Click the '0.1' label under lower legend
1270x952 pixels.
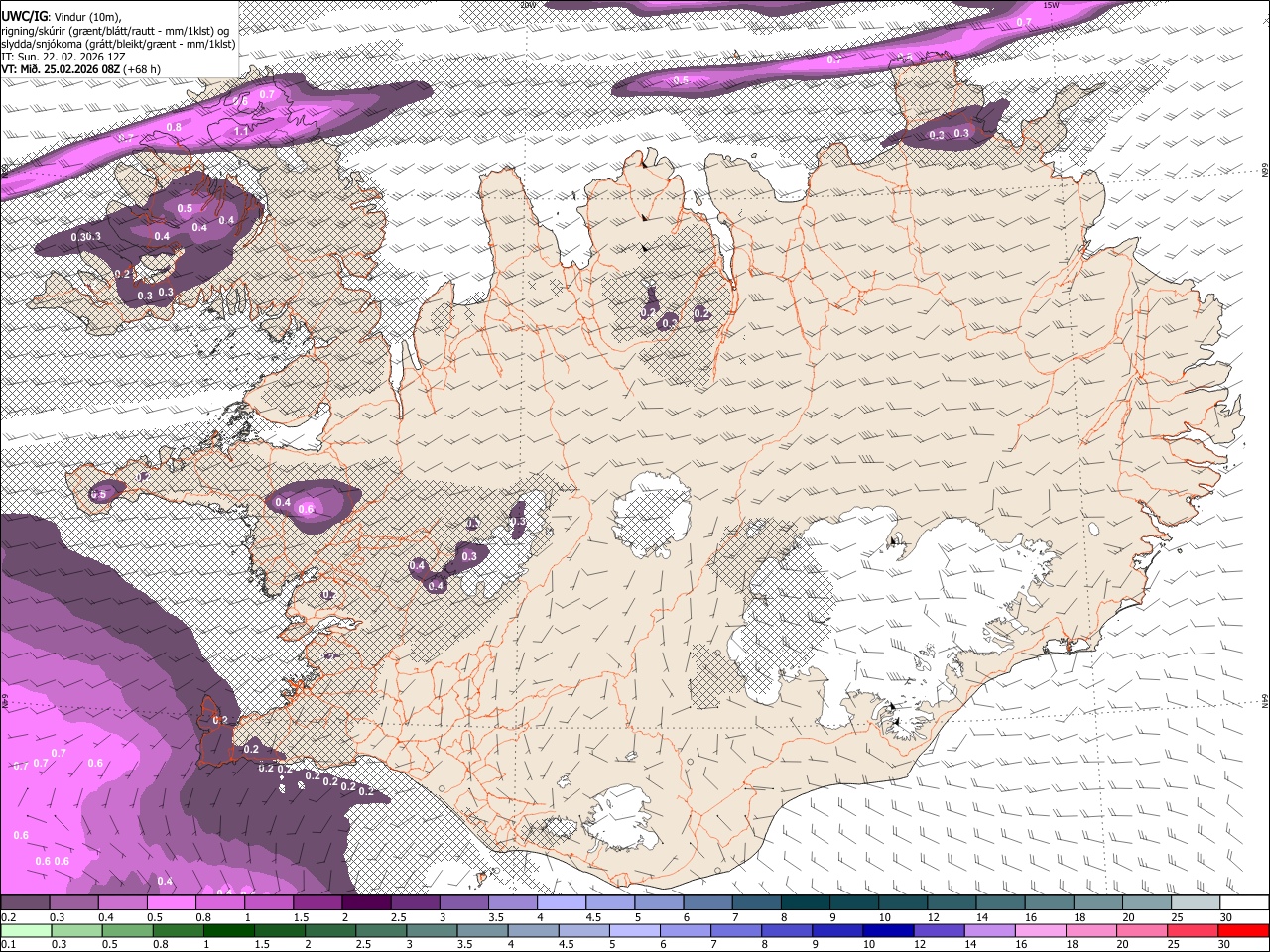coord(7,944)
